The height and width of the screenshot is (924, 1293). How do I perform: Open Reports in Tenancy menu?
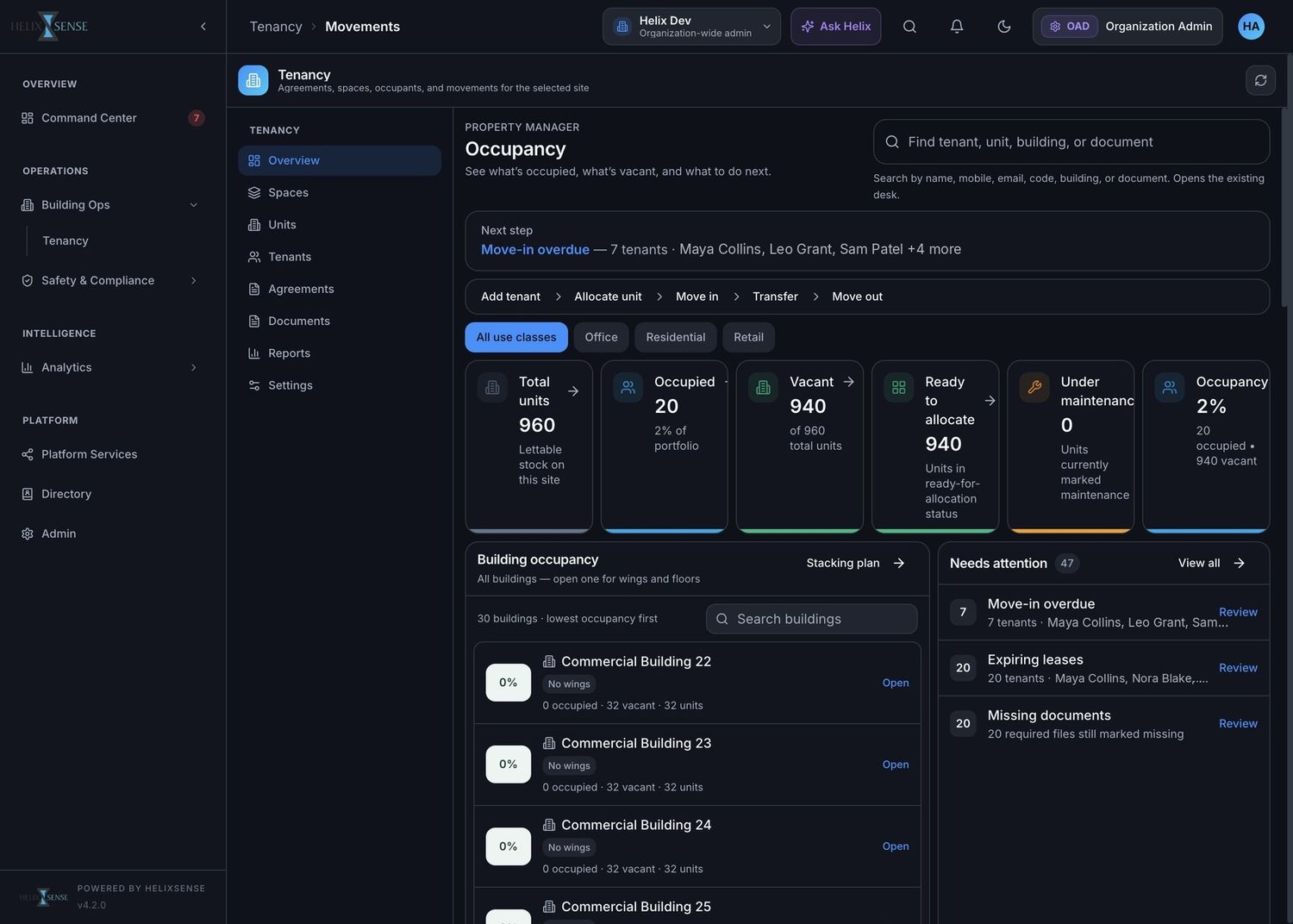click(340, 353)
